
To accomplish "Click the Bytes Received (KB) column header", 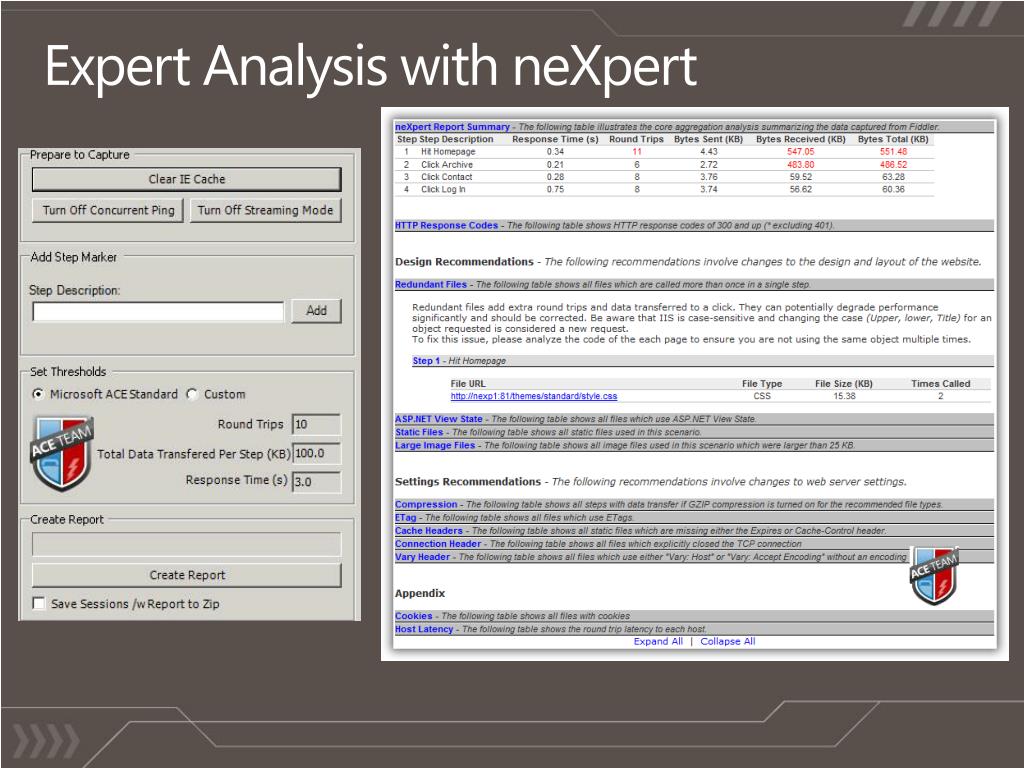I will coord(801,139).
